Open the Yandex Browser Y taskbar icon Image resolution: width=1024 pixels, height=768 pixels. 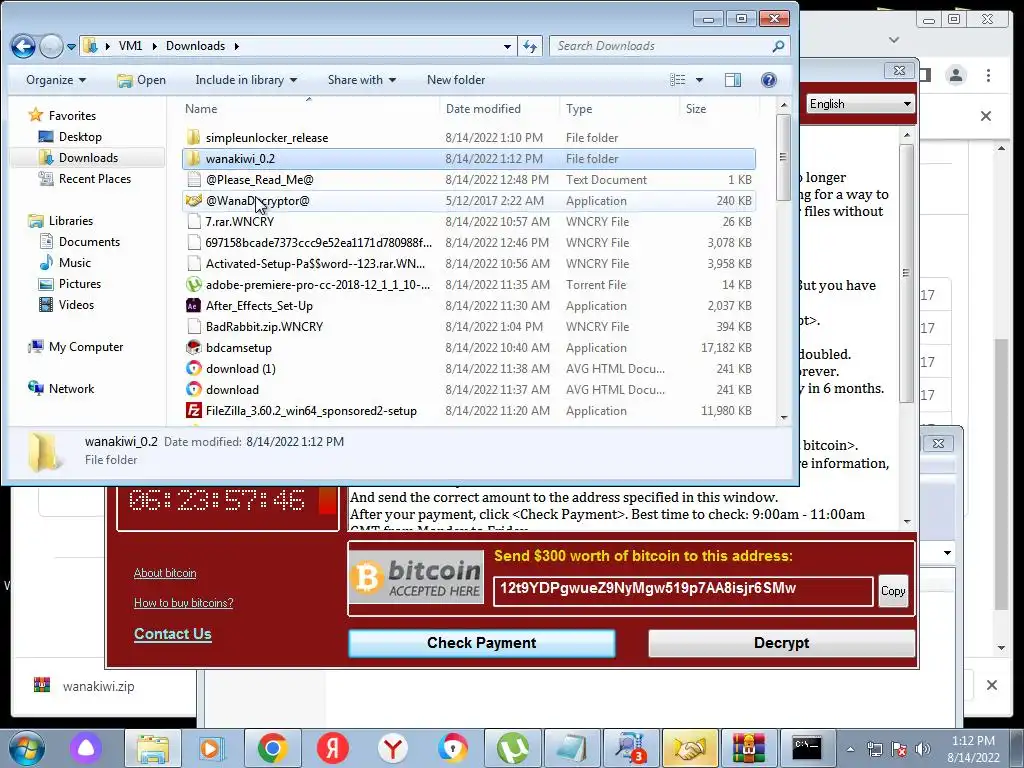click(x=392, y=748)
